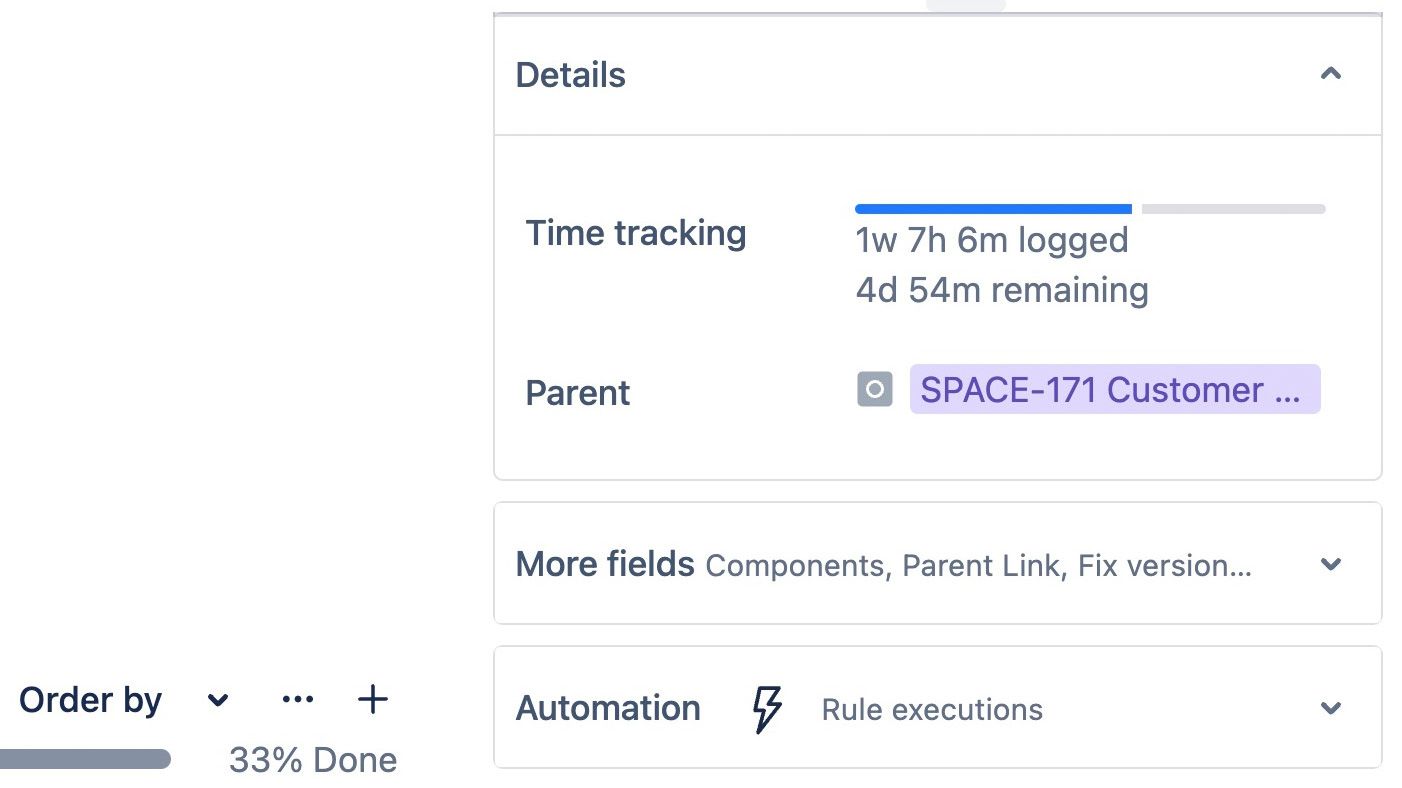
Task: Click the Details section heading
Action: click(570, 75)
